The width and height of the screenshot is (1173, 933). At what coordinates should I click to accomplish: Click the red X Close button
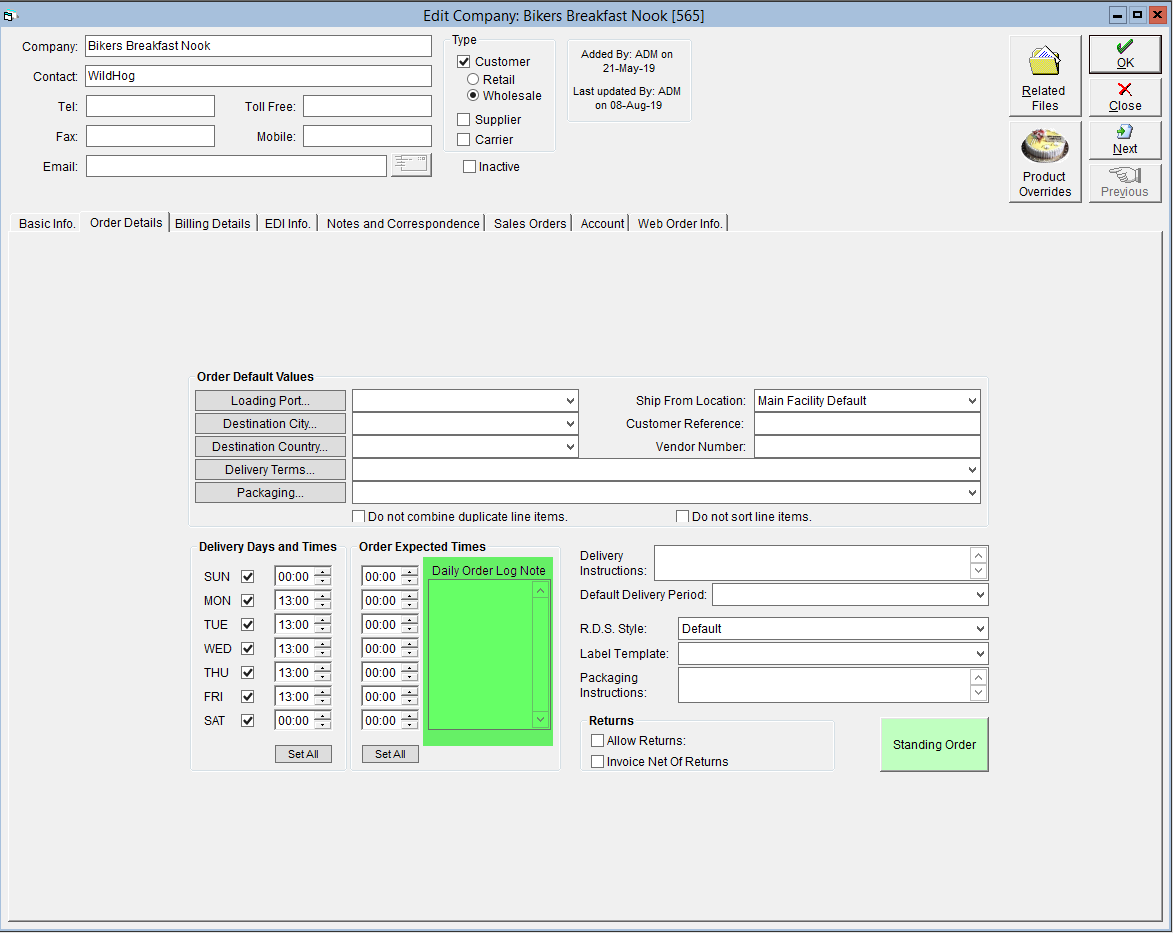point(1124,97)
